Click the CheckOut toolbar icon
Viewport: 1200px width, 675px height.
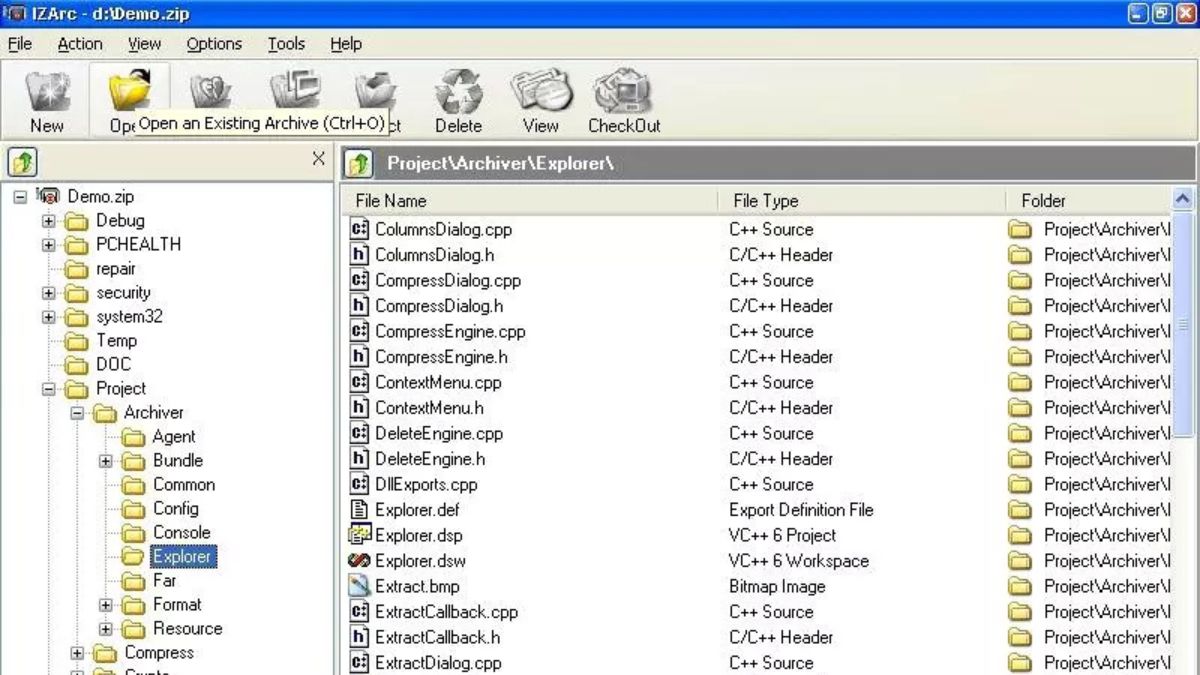point(623,92)
